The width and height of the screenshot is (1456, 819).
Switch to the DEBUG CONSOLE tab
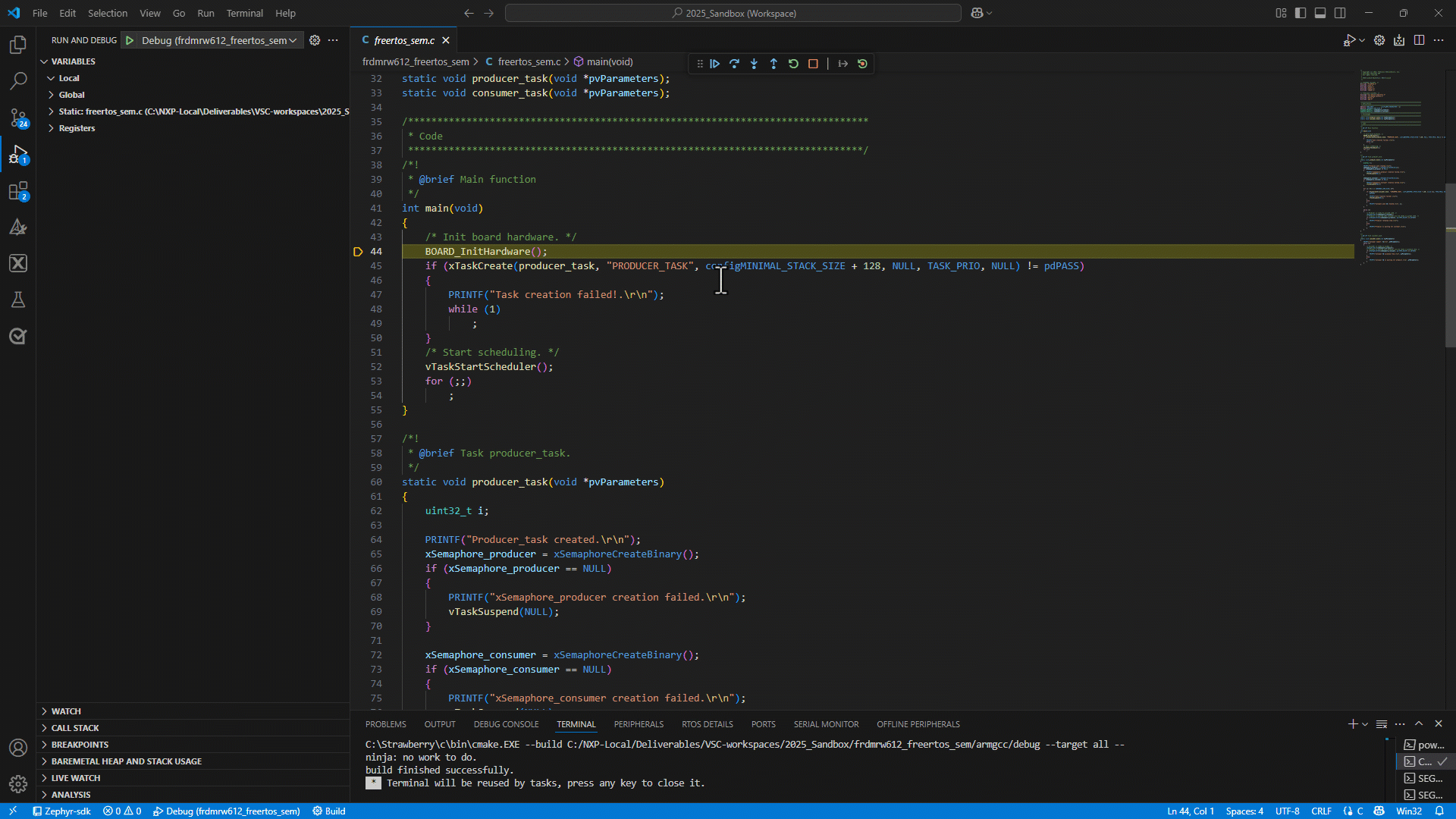coord(506,724)
